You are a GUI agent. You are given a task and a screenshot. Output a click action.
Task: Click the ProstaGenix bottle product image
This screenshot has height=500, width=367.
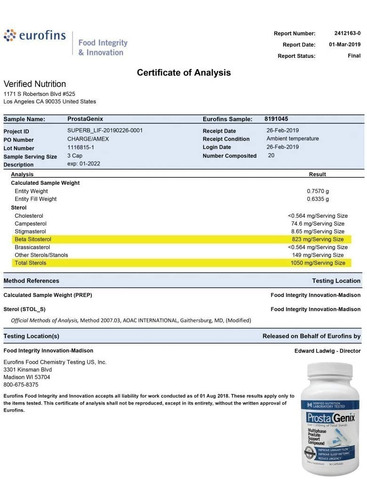pyautogui.click(x=330, y=418)
